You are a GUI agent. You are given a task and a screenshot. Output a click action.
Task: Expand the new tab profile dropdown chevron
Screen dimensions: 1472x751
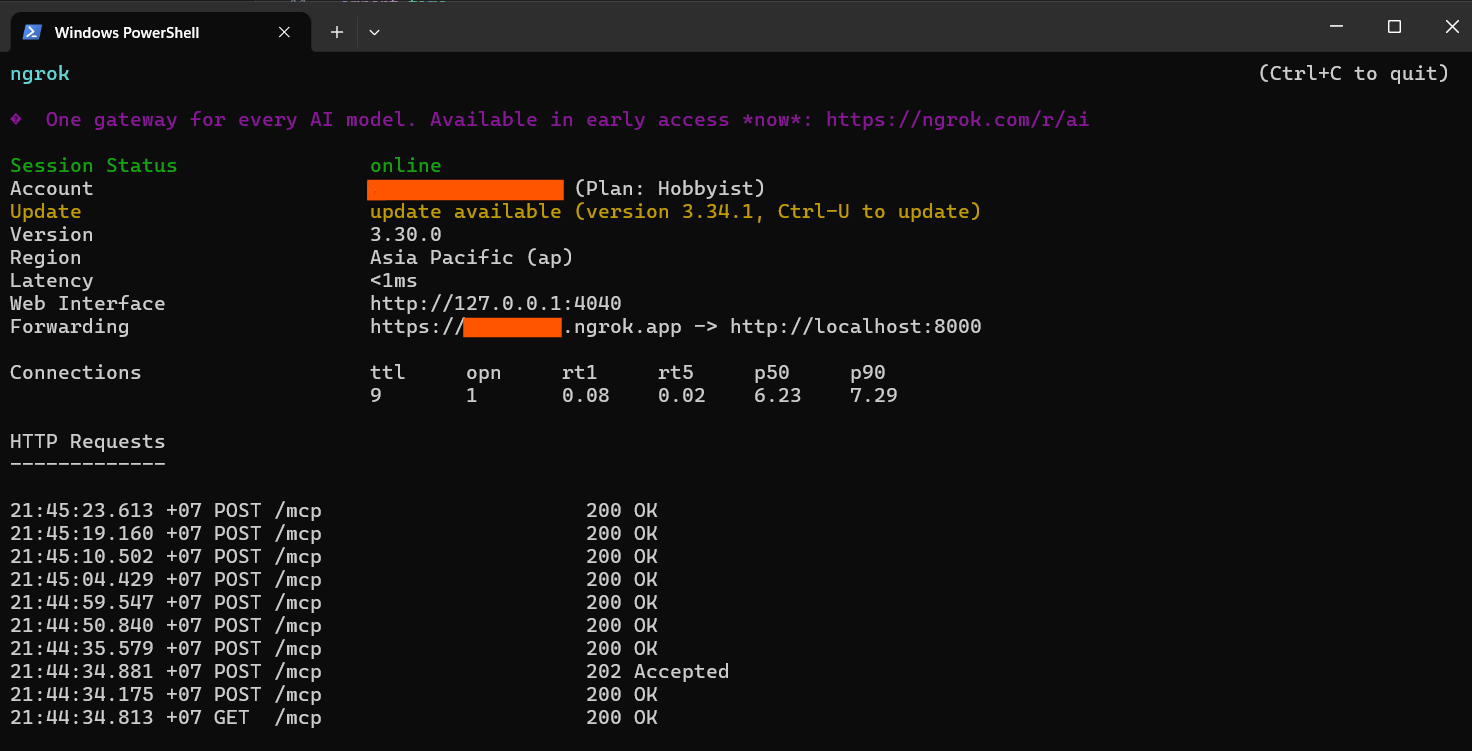point(374,32)
